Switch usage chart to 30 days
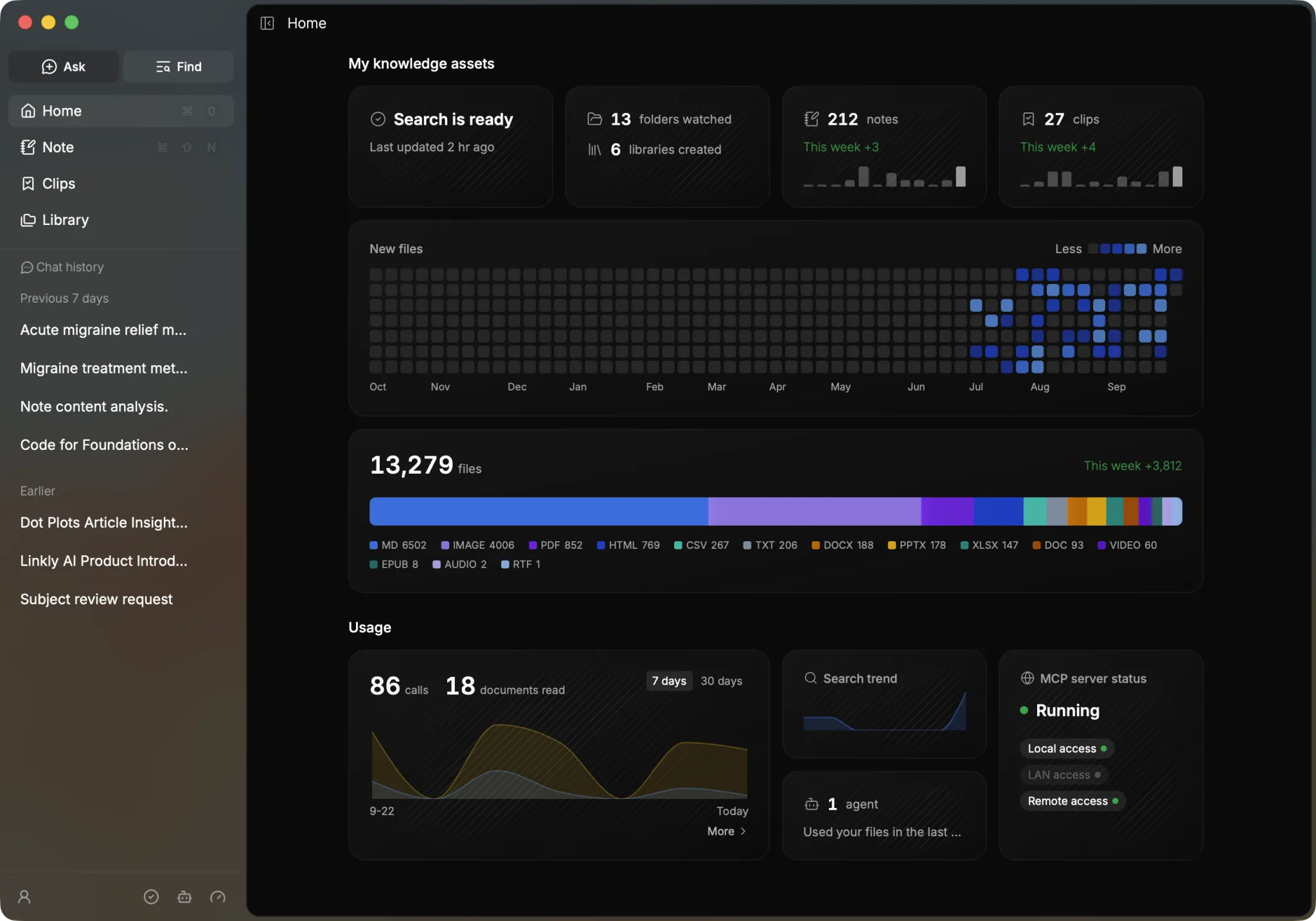1316x921 pixels. [x=721, y=681]
